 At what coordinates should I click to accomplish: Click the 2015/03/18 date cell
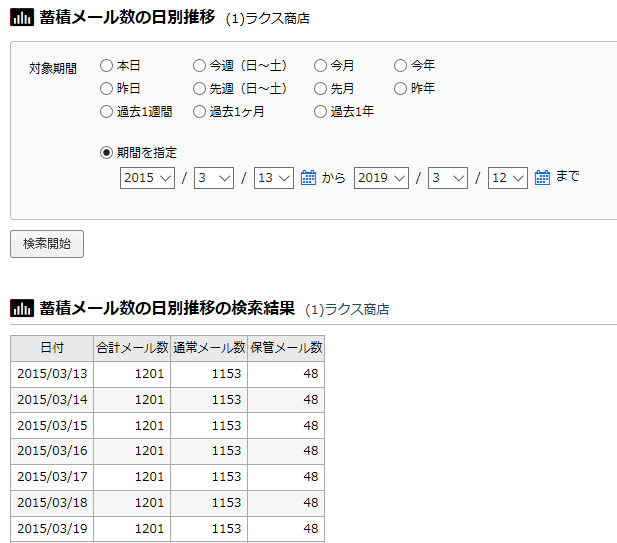click(52, 503)
